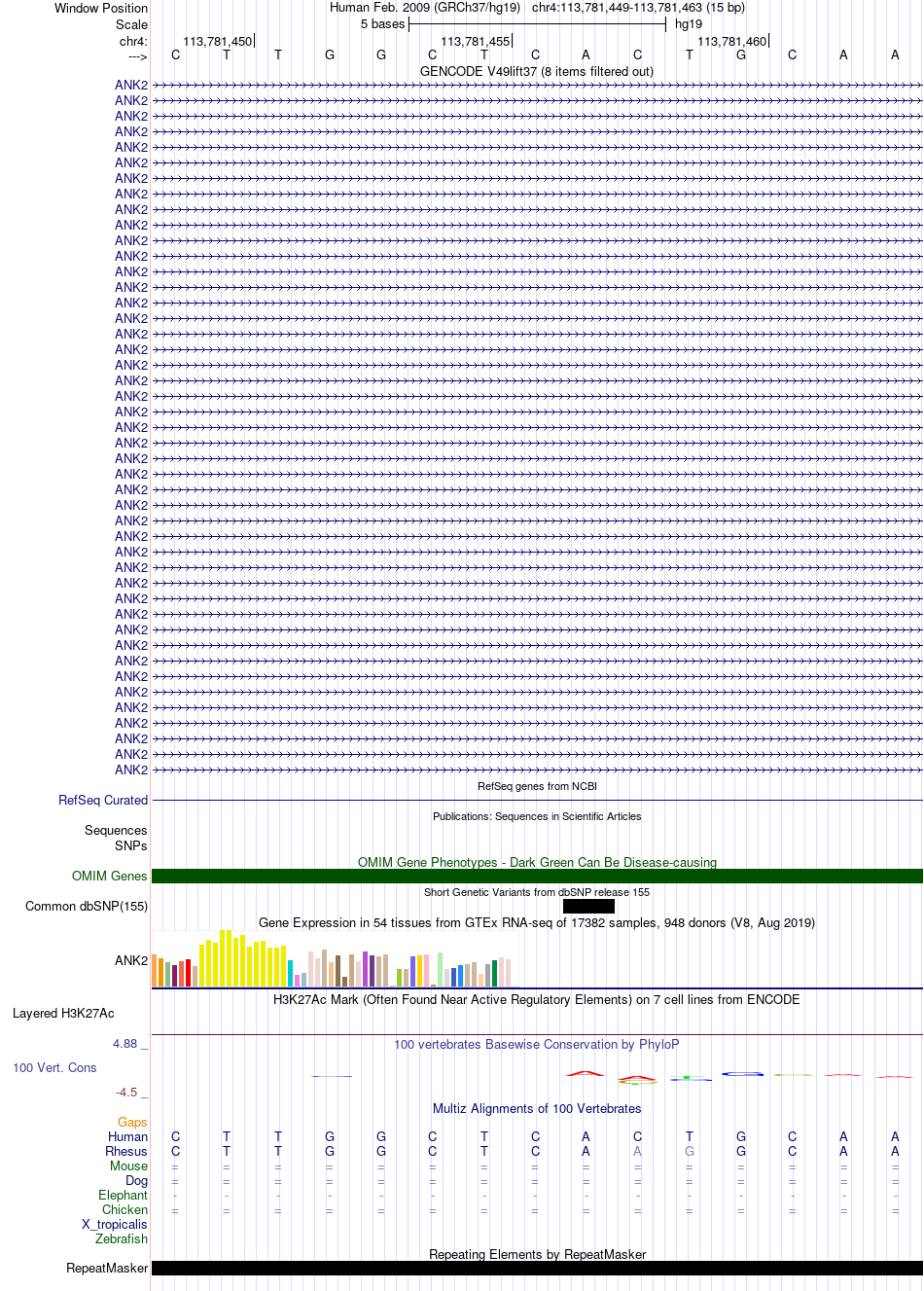The image size is (924, 1291).
Task: Click position label 113,781,450
Action: coord(217,42)
